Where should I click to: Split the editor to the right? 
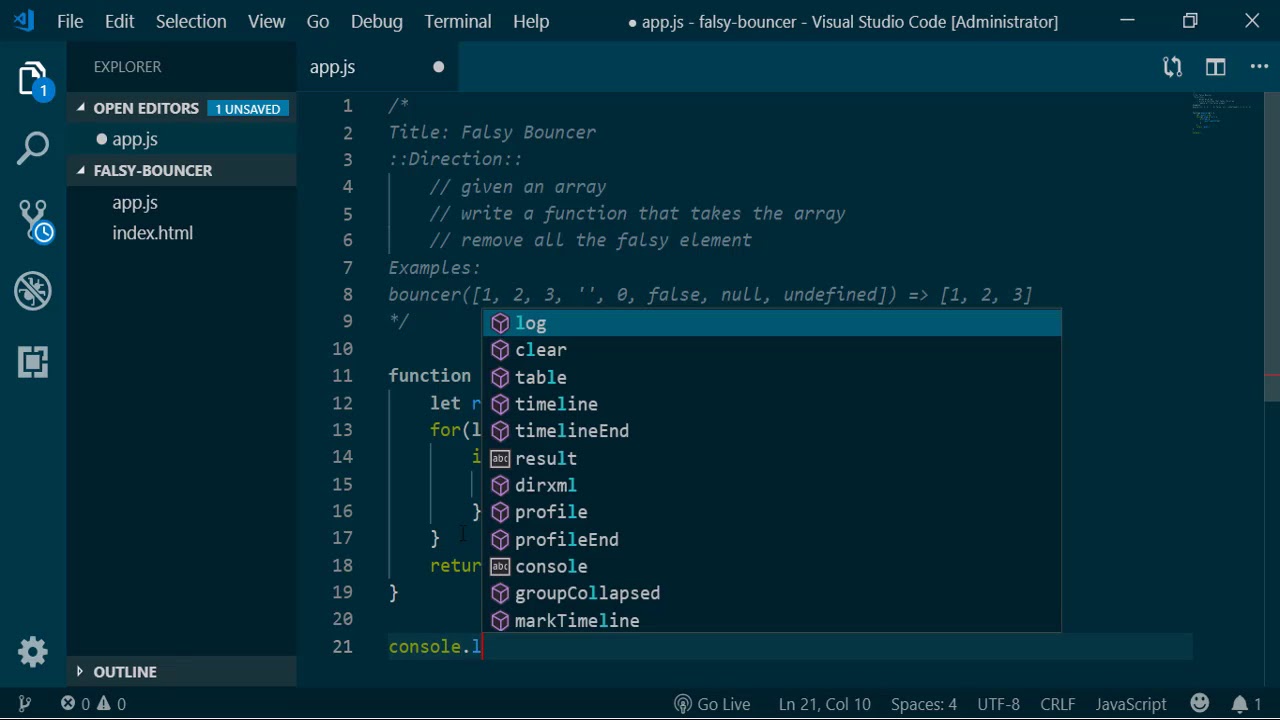tap(1215, 67)
